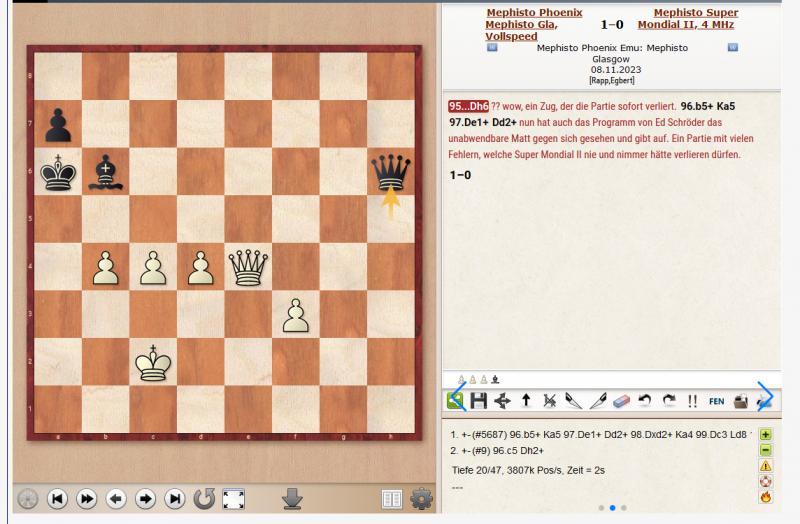Click the autoplay fast-forward button
Viewport: 800px width, 524px height.
86,497
